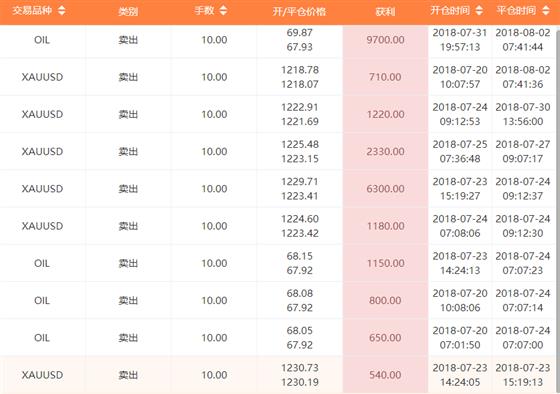The height and width of the screenshot is (394, 560).
Task: Select the row with profit 6300.00
Action: click(280, 189)
